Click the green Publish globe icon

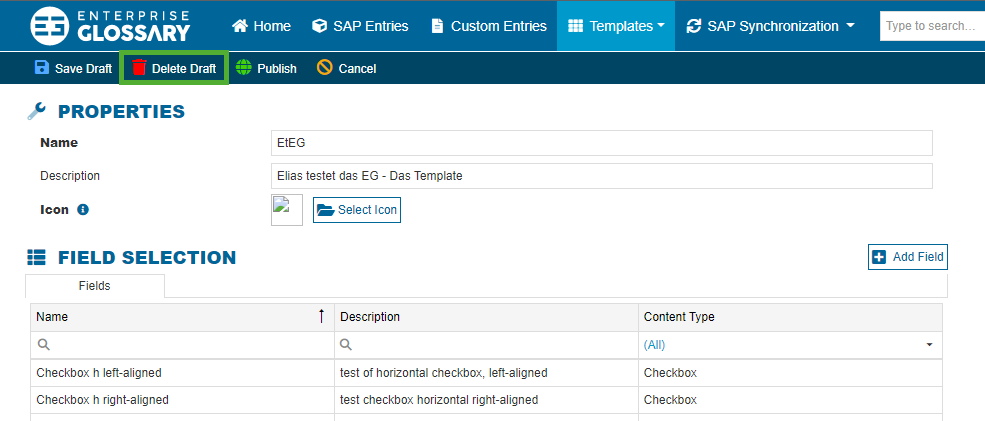tap(244, 68)
